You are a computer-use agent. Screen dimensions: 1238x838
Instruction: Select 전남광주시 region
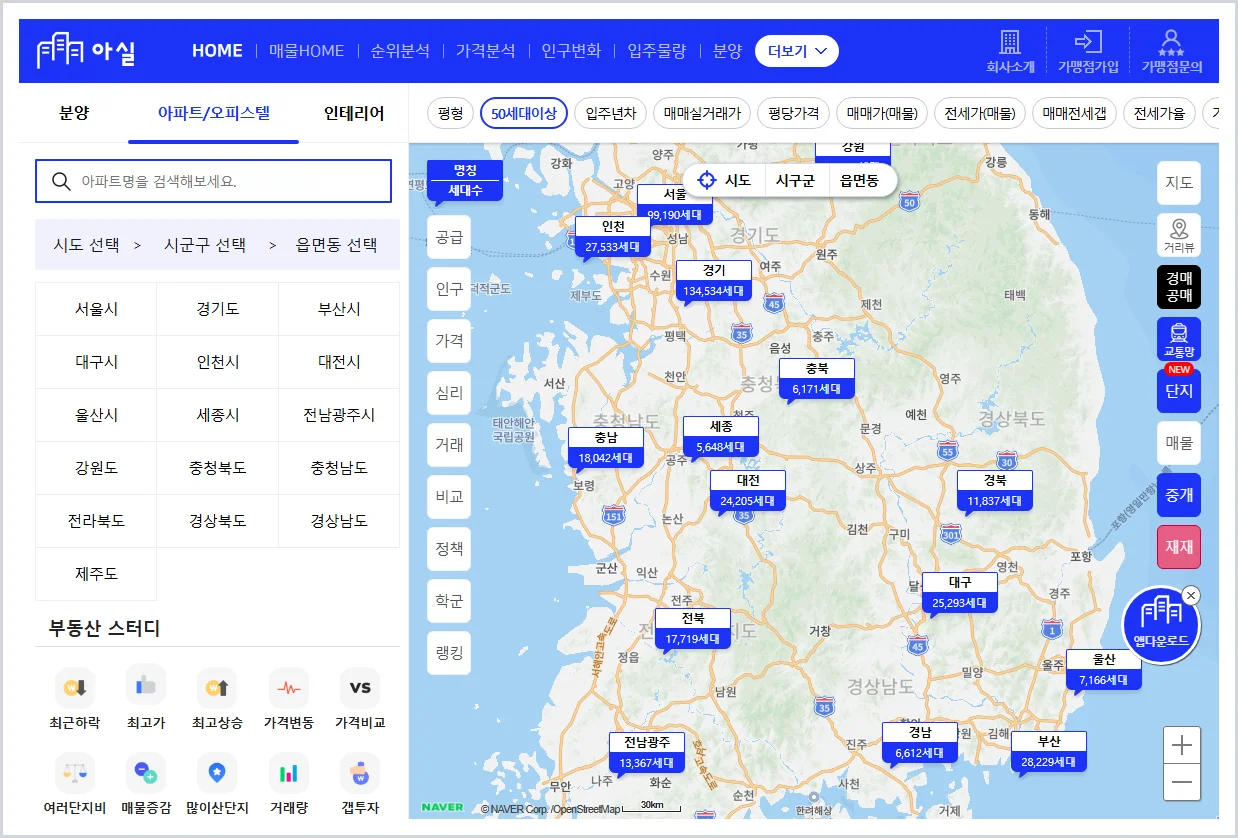coord(339,415)
